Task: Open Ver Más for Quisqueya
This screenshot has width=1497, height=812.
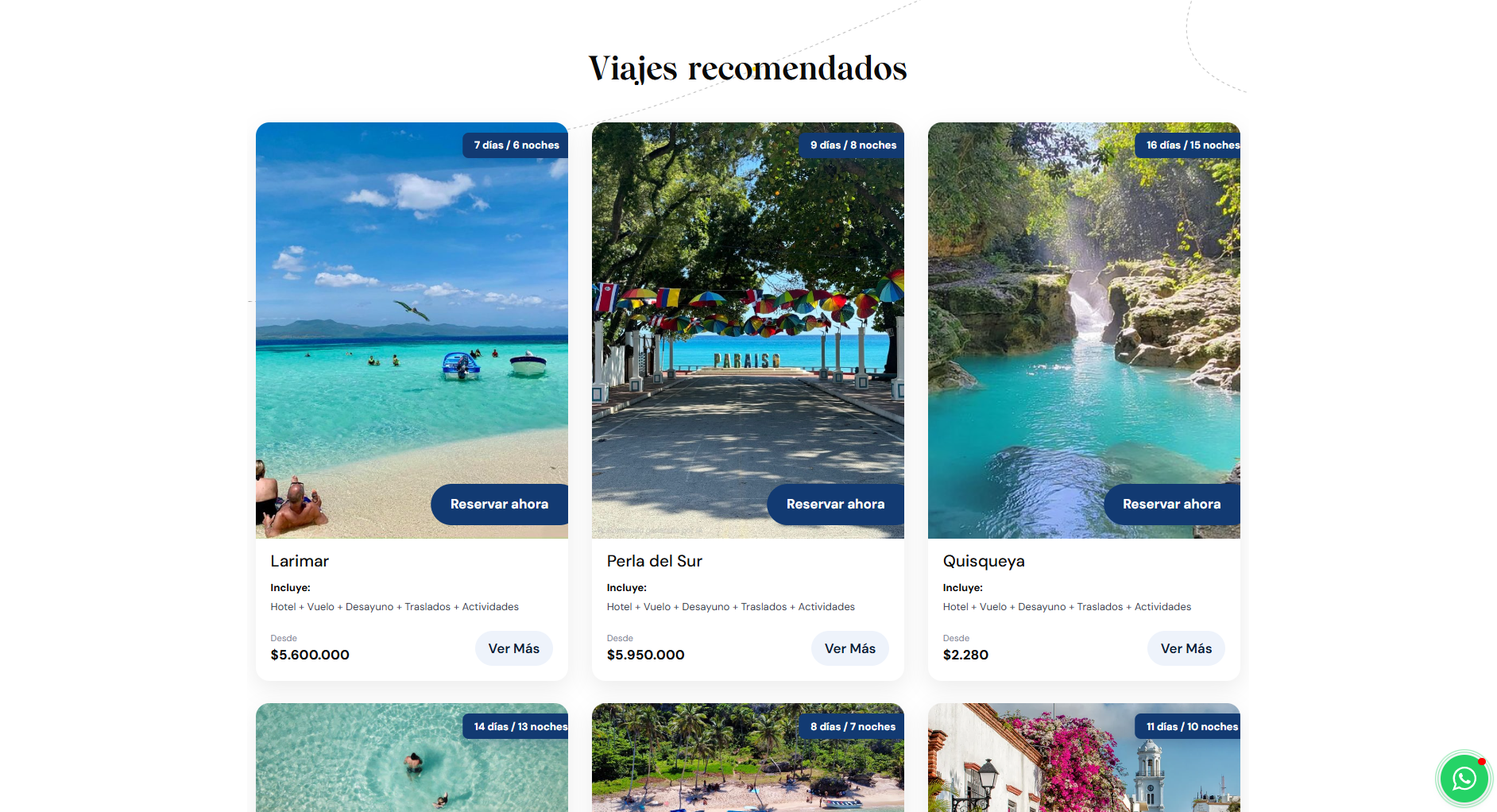Action: pyautogui.click(x=1186, y=648)
